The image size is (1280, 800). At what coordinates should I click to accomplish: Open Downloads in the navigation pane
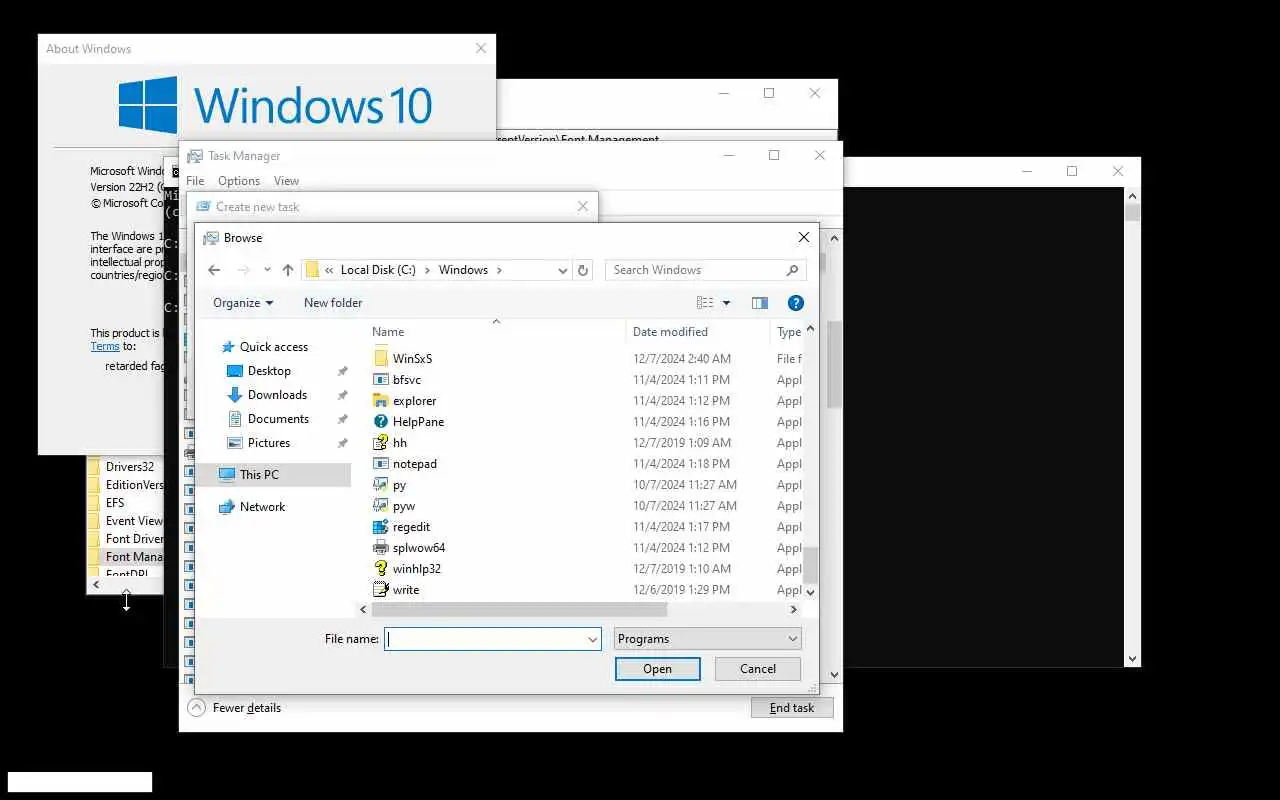pos(277,395)
